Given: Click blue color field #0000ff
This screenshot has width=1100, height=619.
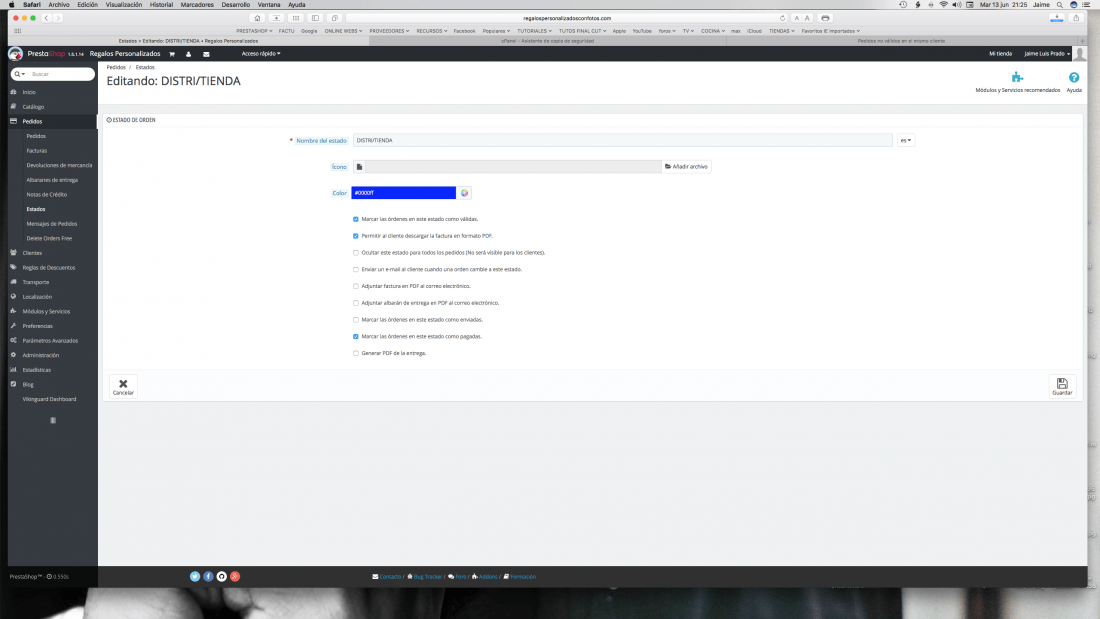Looking at the screenshot, I should pos(403,193).
